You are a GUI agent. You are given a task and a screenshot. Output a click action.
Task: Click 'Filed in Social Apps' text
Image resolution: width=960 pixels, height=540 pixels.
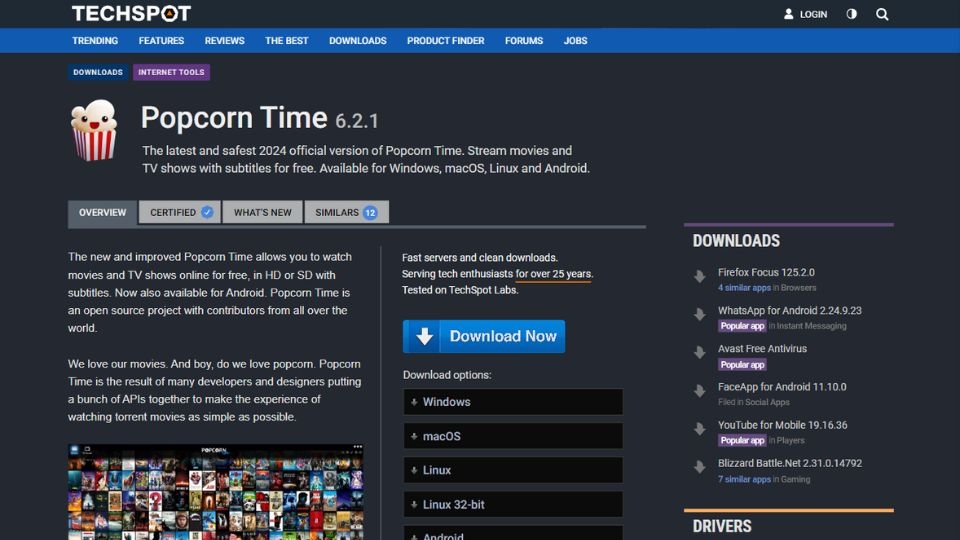(754, 402)
